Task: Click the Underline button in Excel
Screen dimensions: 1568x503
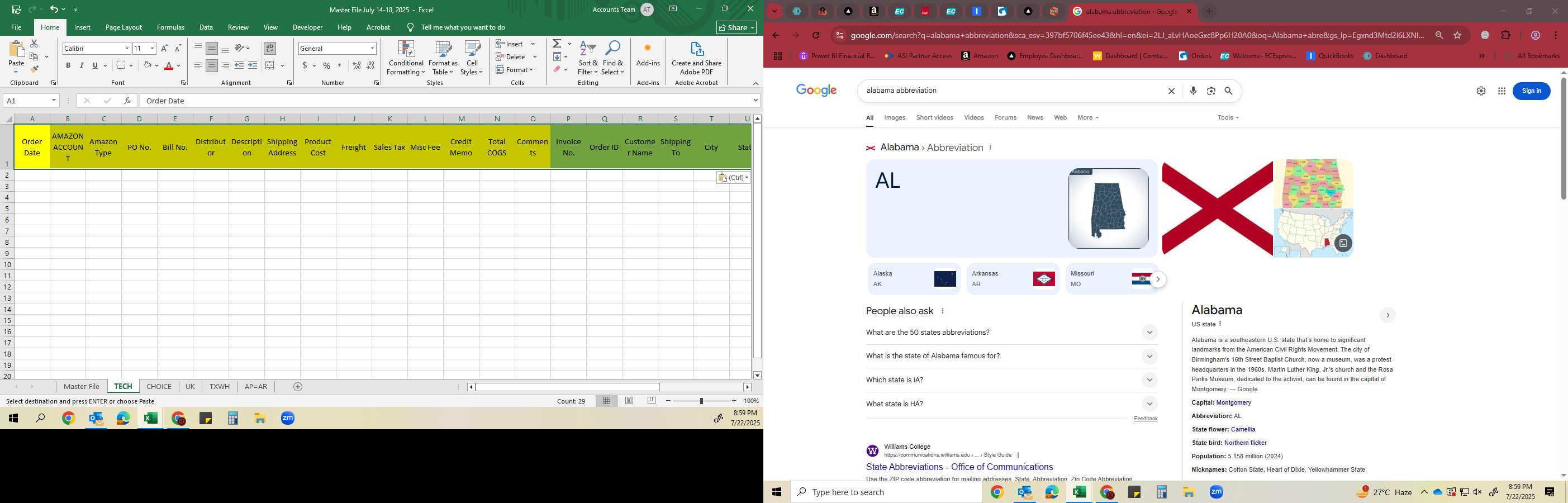Action: (95, 65)
